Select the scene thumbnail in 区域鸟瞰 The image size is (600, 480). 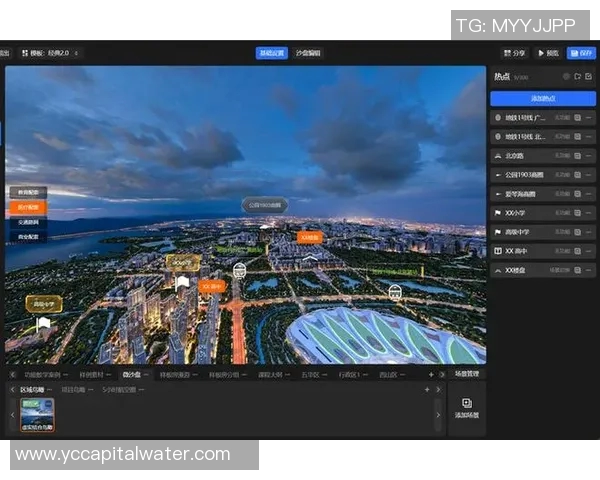[x=38, y=411]
